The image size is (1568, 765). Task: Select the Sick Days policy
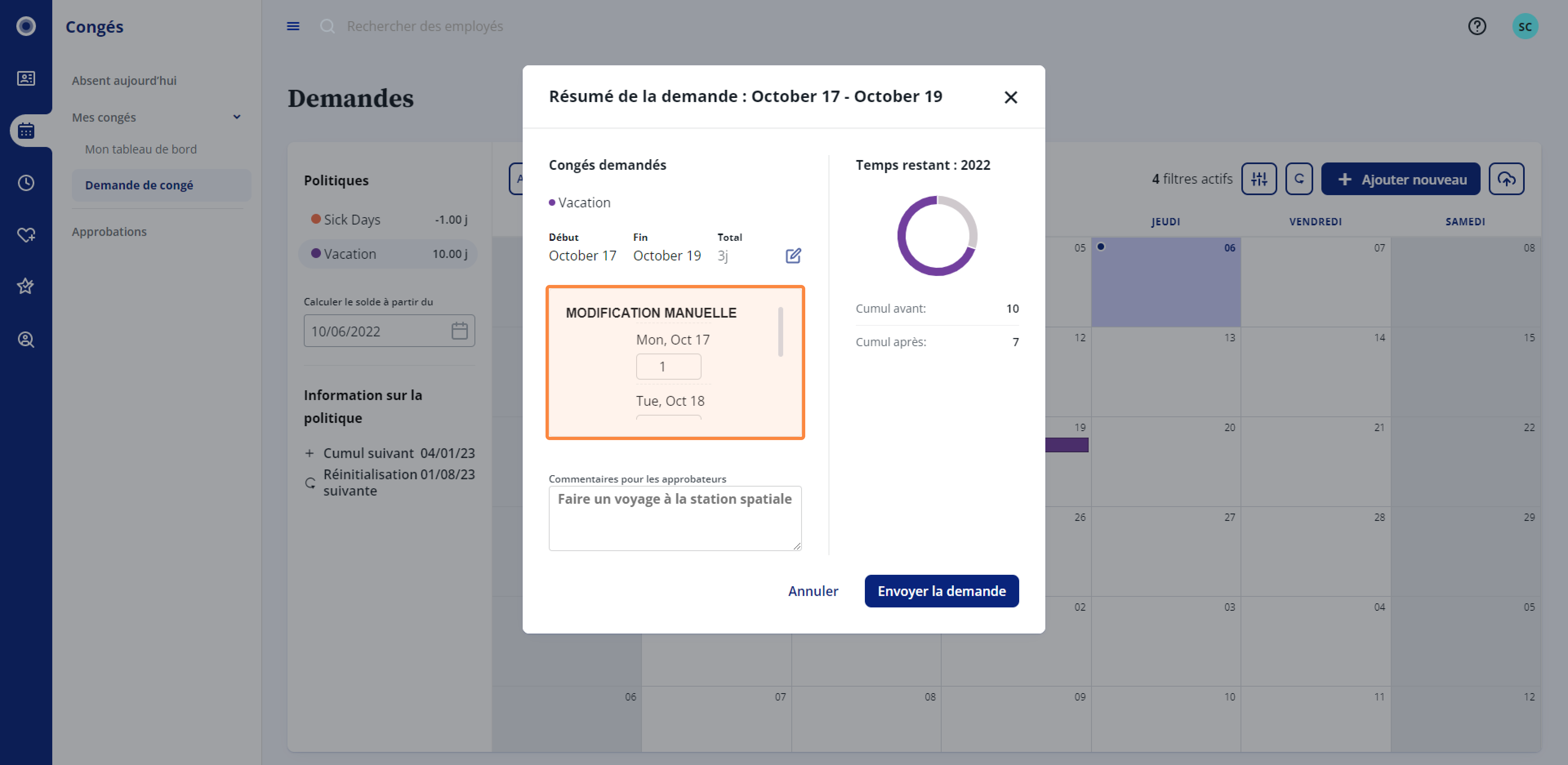coord(388,220)
